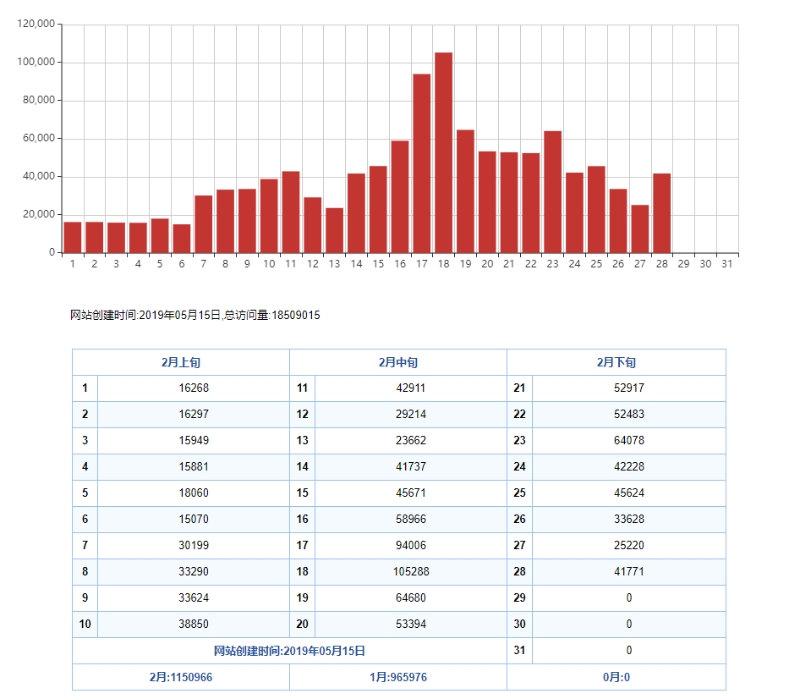Click the x-axis label 31
This screenshot has width=800, height=699.
point(727,264)
